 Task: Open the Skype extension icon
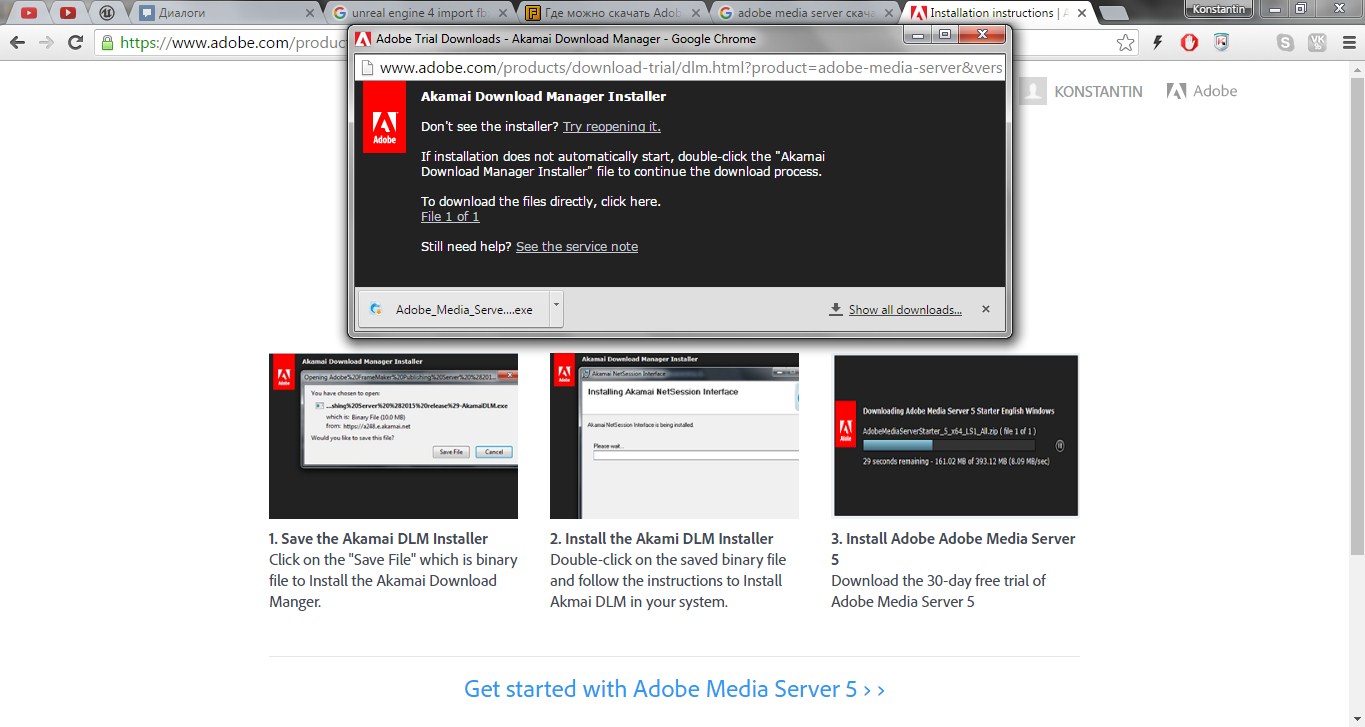[x=1285, y=43]
